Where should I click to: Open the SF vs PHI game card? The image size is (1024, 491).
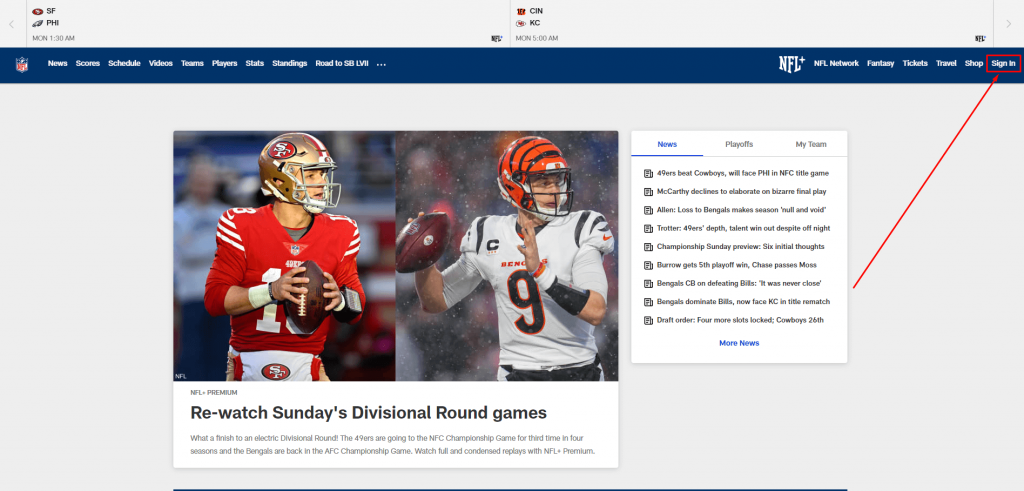[x=268, y=24]
